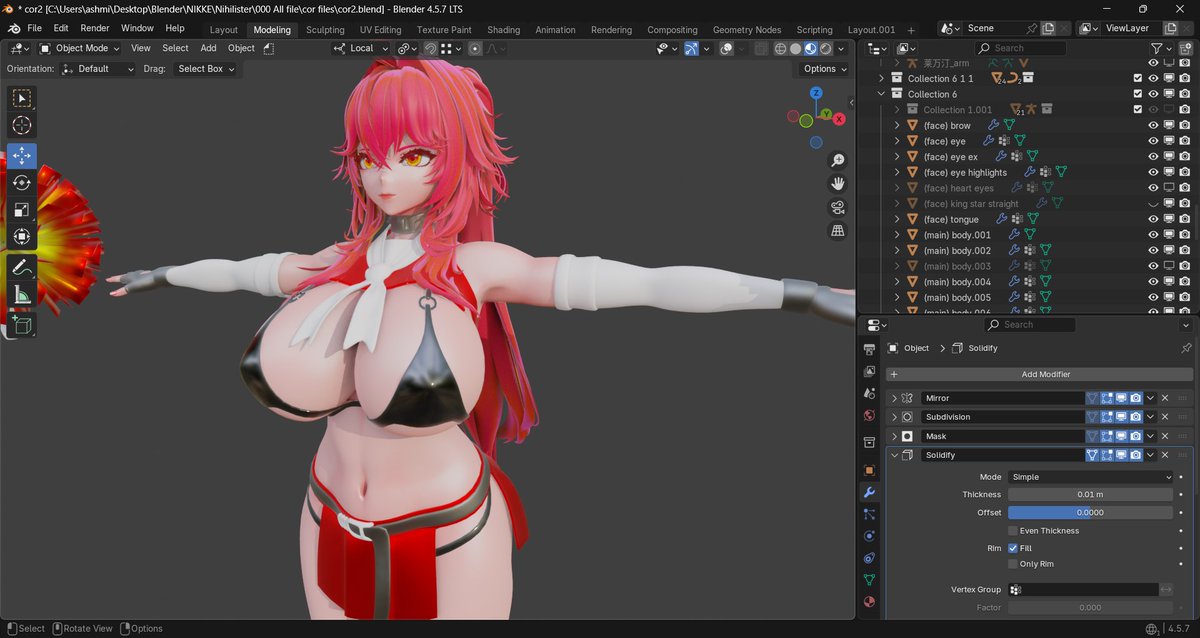Open the Modifiers properties tab wrench icon
This screenshot has width=1200, height=638.
click(868, 492)
